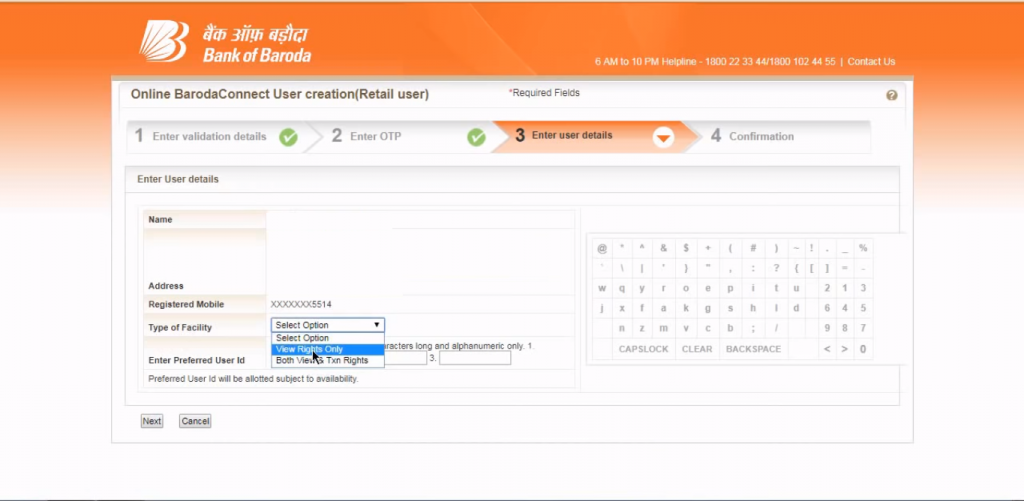Select step 3 Enter user details
Viewport: 1024px width, 501px height.
pos(564,135)
